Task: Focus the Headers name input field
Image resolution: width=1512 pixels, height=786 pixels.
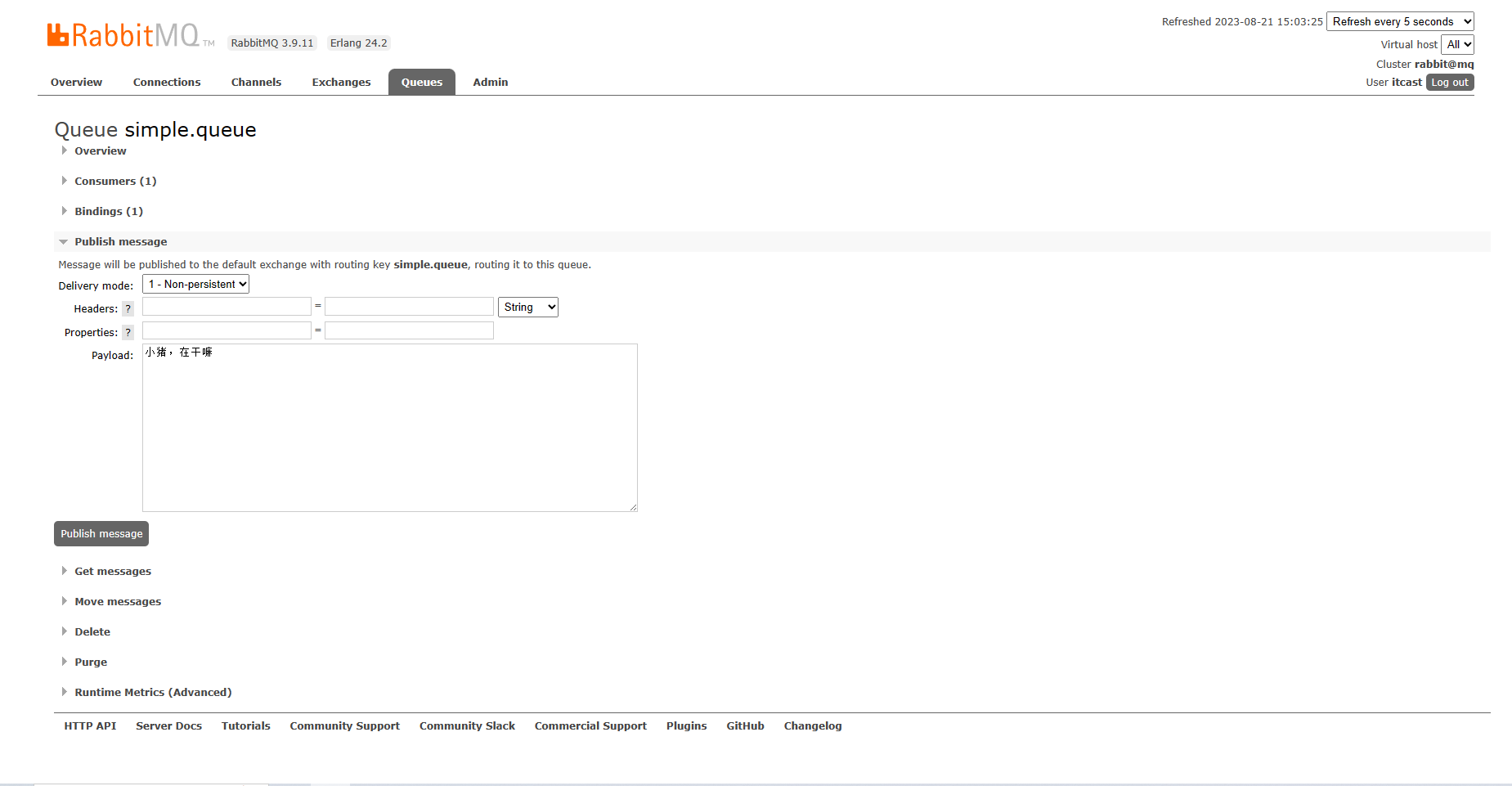Action: pos(227,307)
